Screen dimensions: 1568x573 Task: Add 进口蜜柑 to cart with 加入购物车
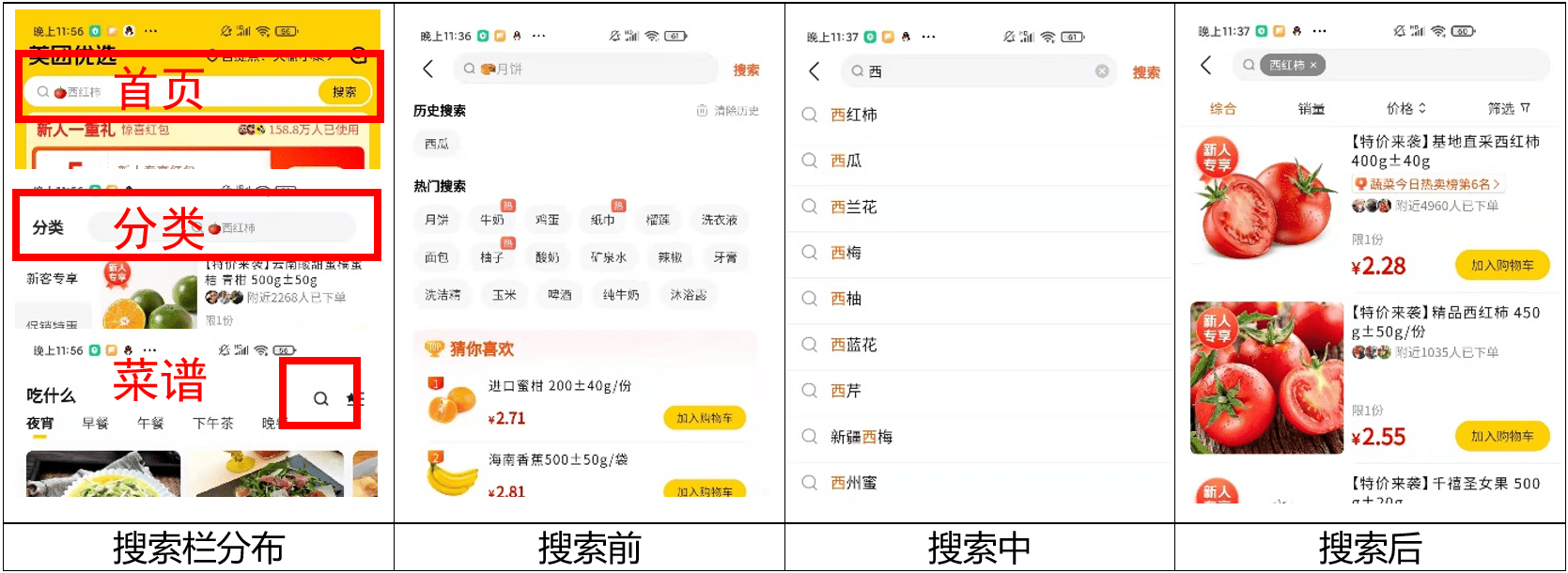705,418
